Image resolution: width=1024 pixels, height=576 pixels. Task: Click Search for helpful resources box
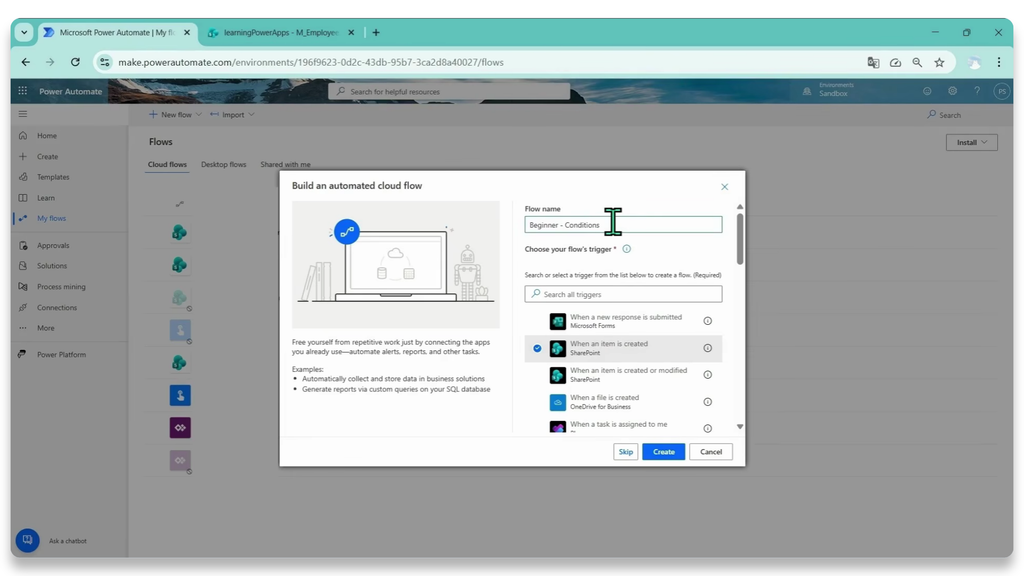[x=449, y=91]
